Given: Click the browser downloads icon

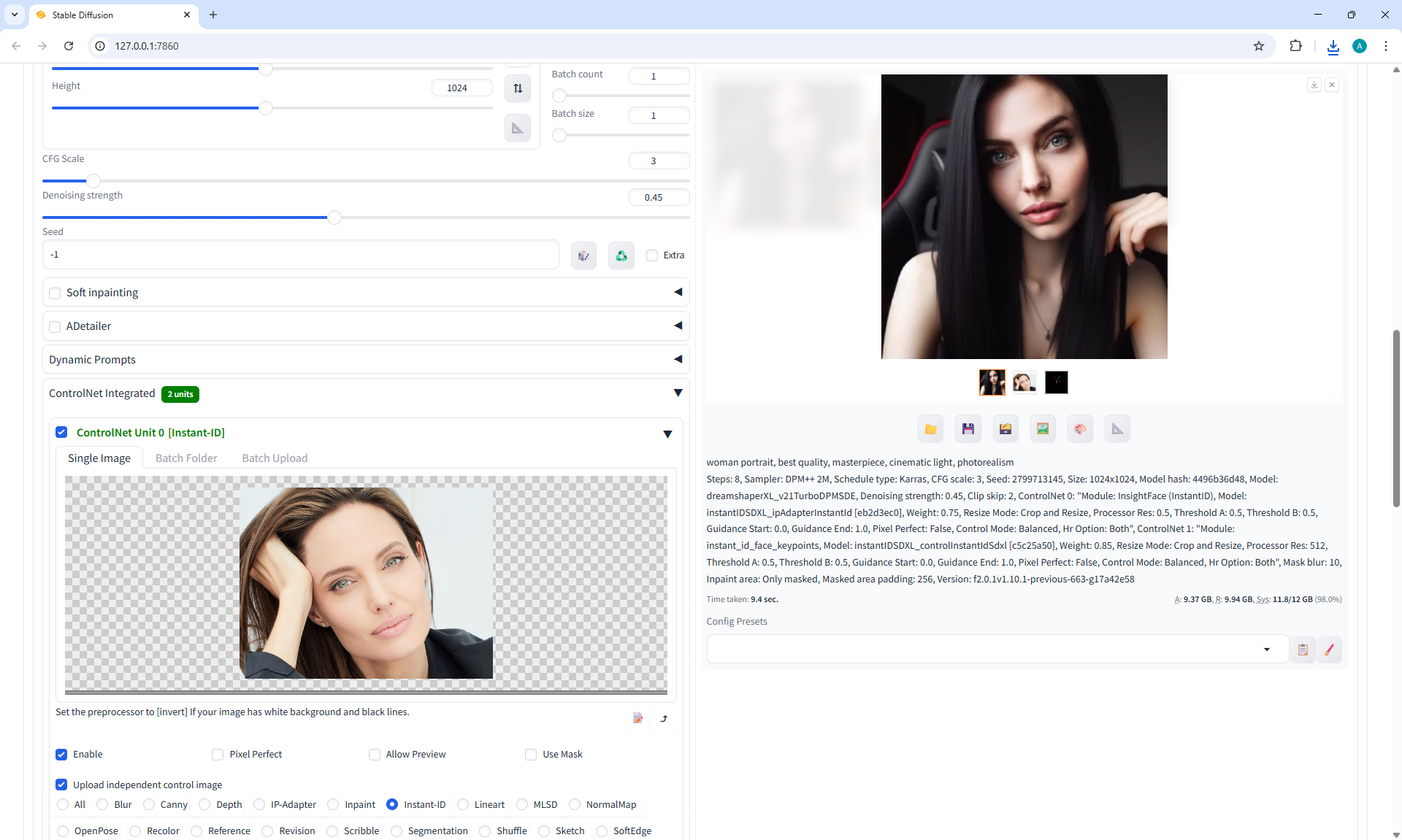Looking at the screenshot, I should [x=1333, y=46].
